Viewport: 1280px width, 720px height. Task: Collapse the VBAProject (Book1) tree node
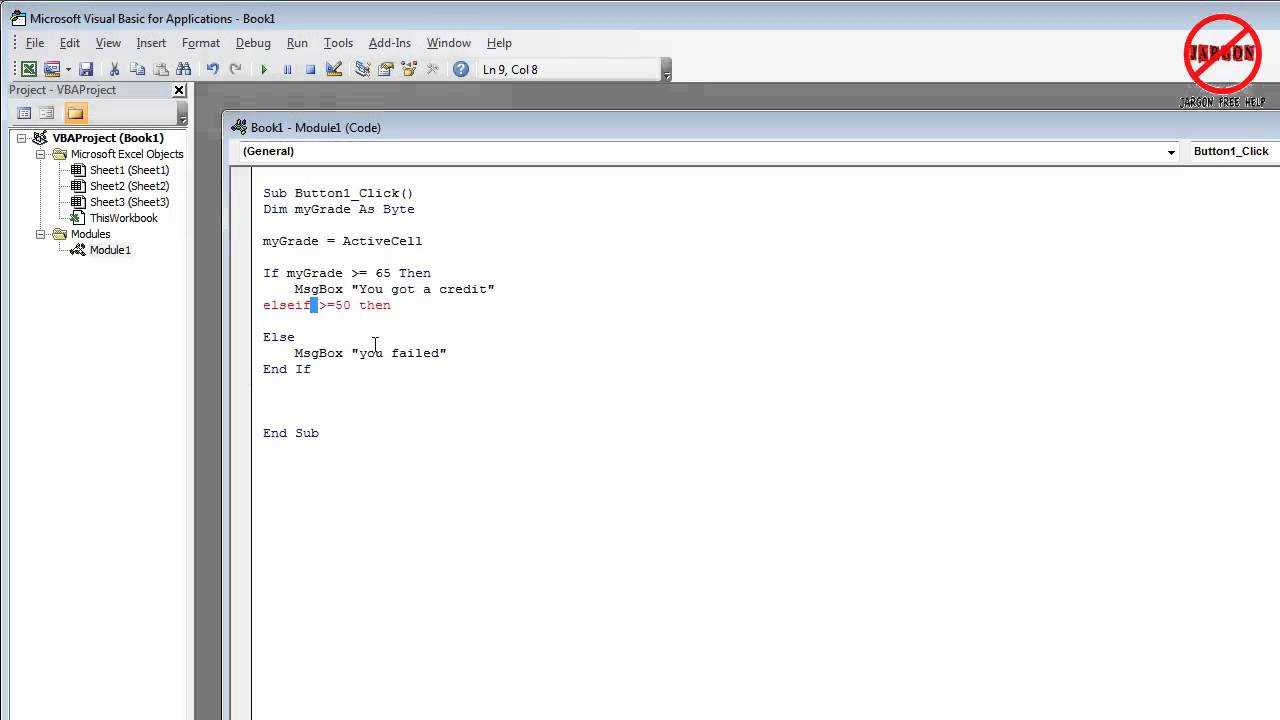pyautogui.click(x=22, y=138)
